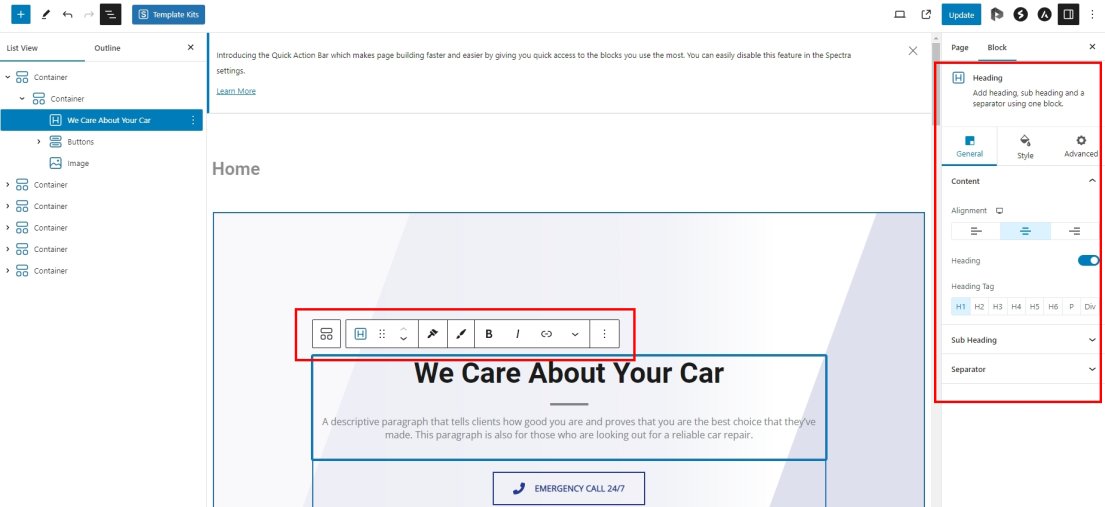Align heading center
The image size is (1105, 507).
tap(1025, 231)
